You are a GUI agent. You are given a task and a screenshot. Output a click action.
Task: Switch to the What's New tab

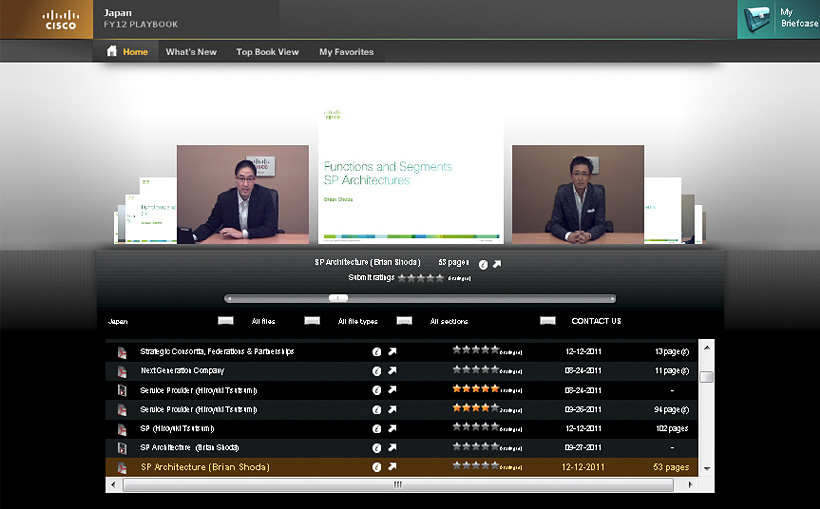coord(191,52)
